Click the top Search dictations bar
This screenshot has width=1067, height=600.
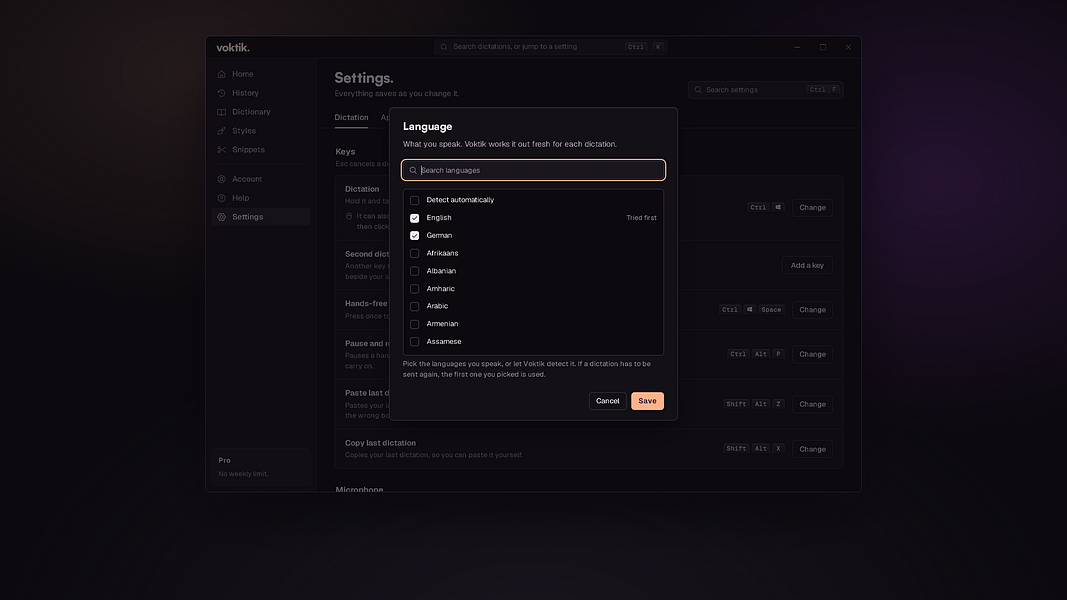551,47
